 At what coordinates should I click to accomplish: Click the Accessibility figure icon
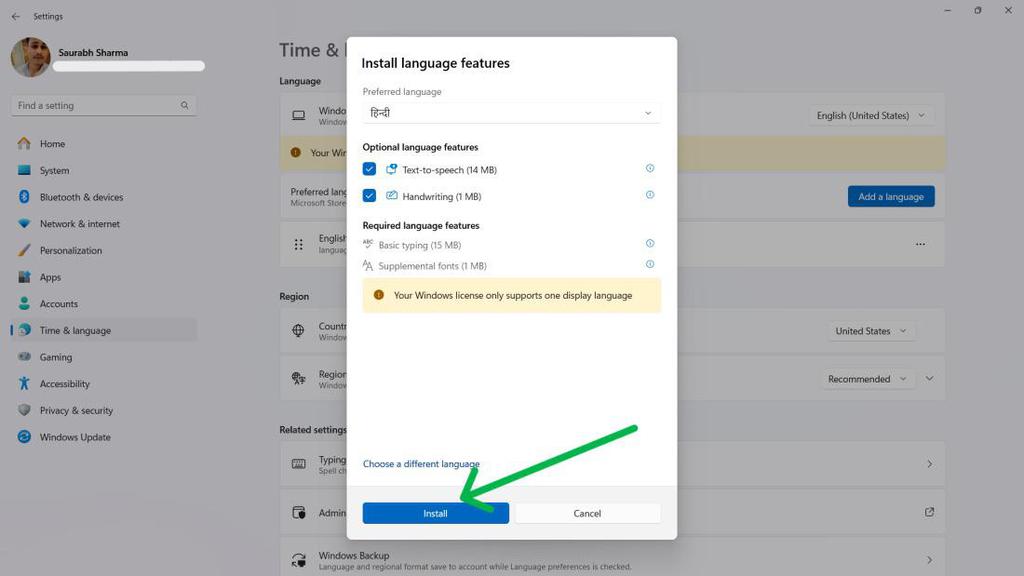click(24, 383)
